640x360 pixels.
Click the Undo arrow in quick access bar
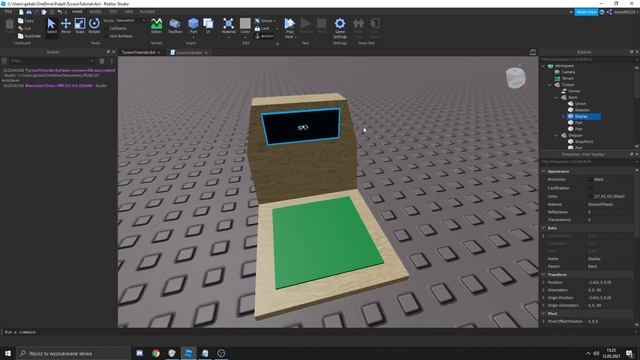pyautogui.click(x=60, y=12)
